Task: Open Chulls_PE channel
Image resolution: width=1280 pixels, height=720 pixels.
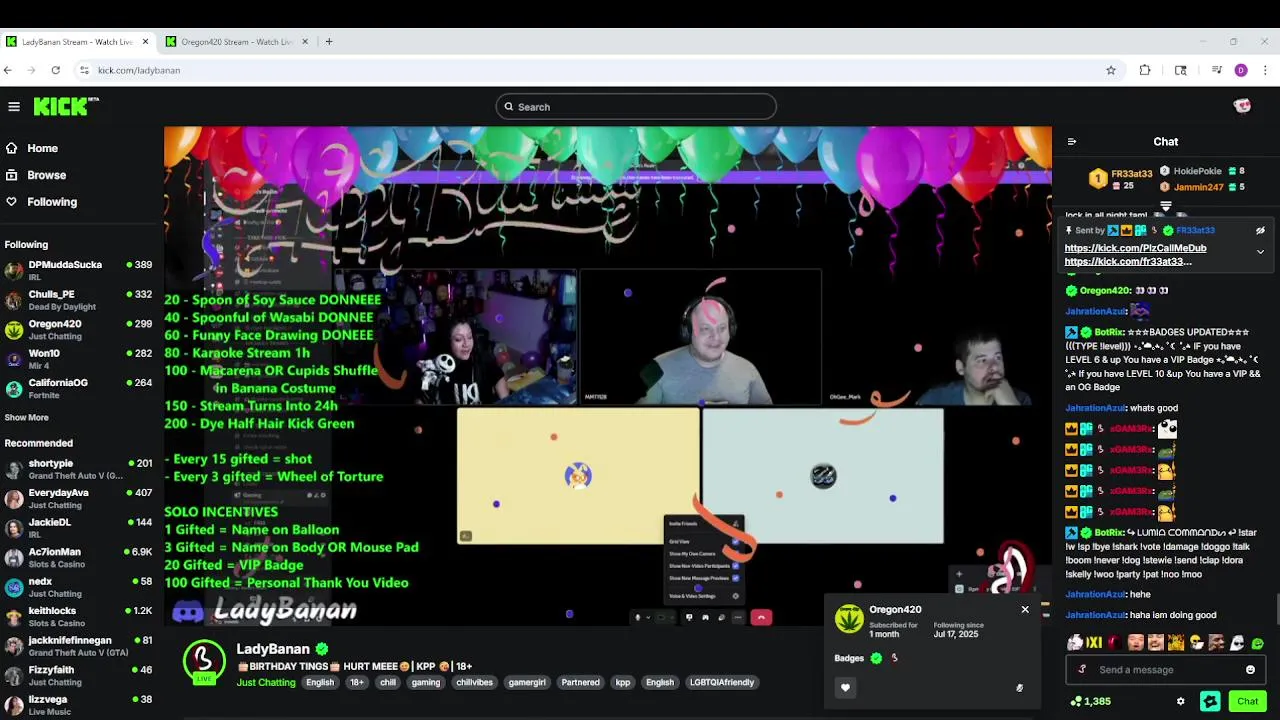Action: pos(78,300)
